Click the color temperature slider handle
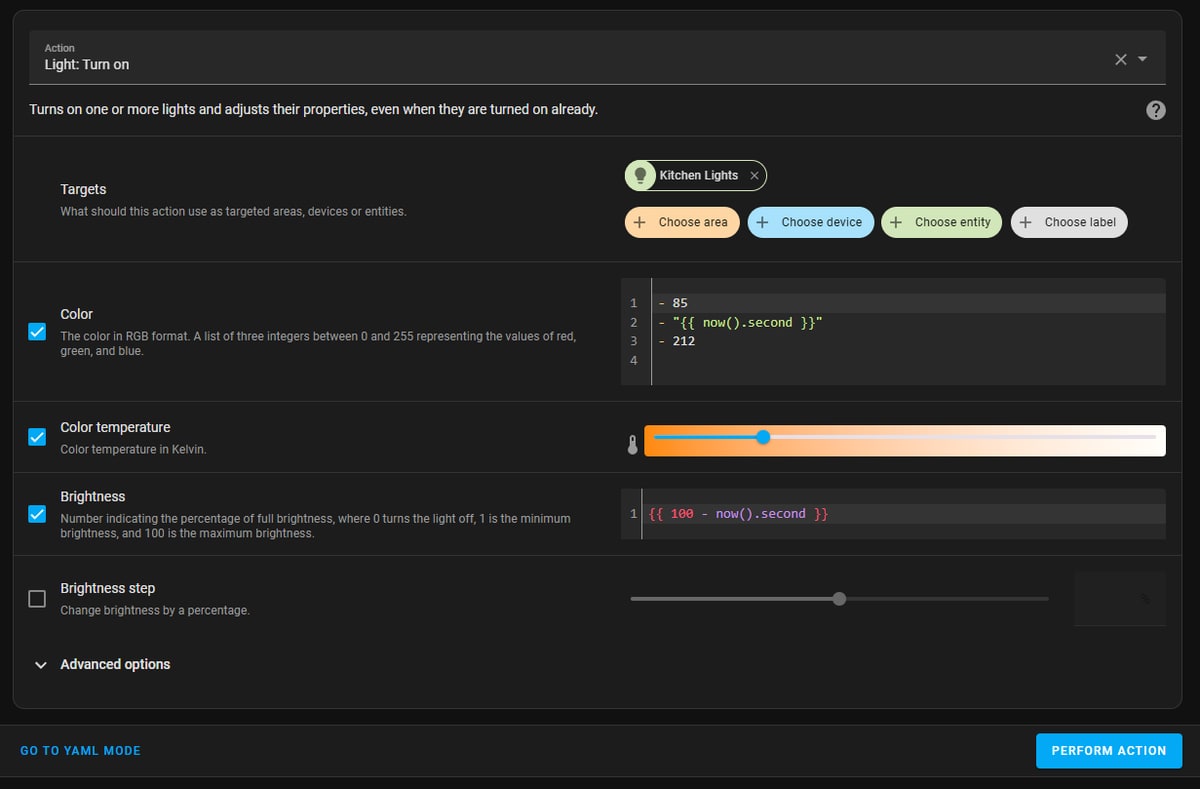Screen dimensions: 1200x789 click(x=763, y=437)
